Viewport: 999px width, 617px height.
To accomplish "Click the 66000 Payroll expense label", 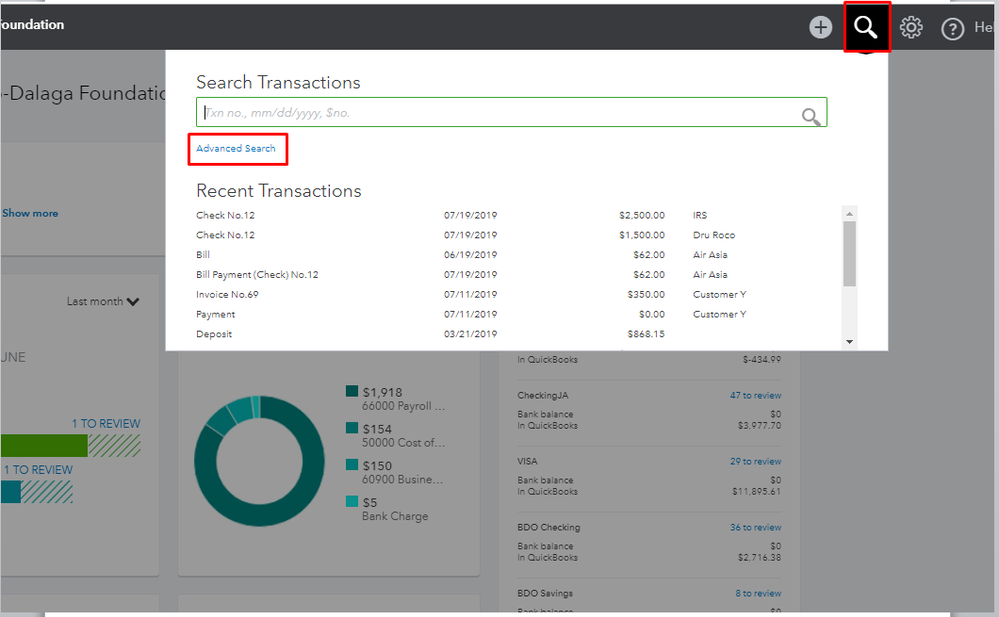I will [403, 406].
